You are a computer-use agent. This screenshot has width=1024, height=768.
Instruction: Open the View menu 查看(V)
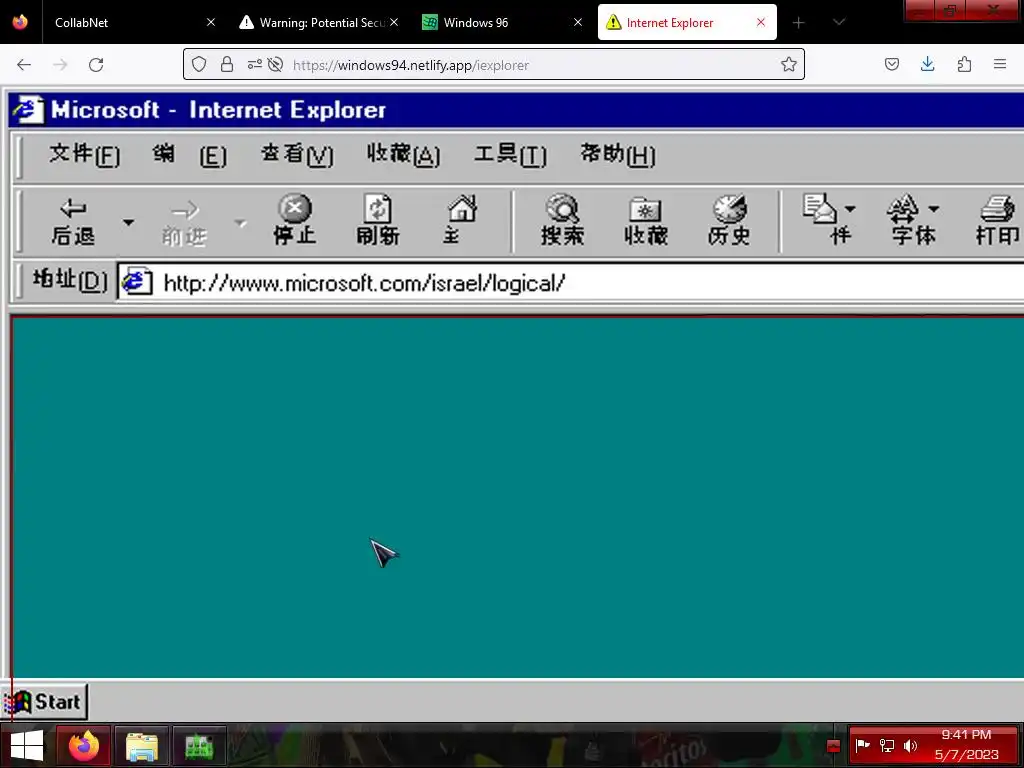pyautogui.click(x=297, y=155)
